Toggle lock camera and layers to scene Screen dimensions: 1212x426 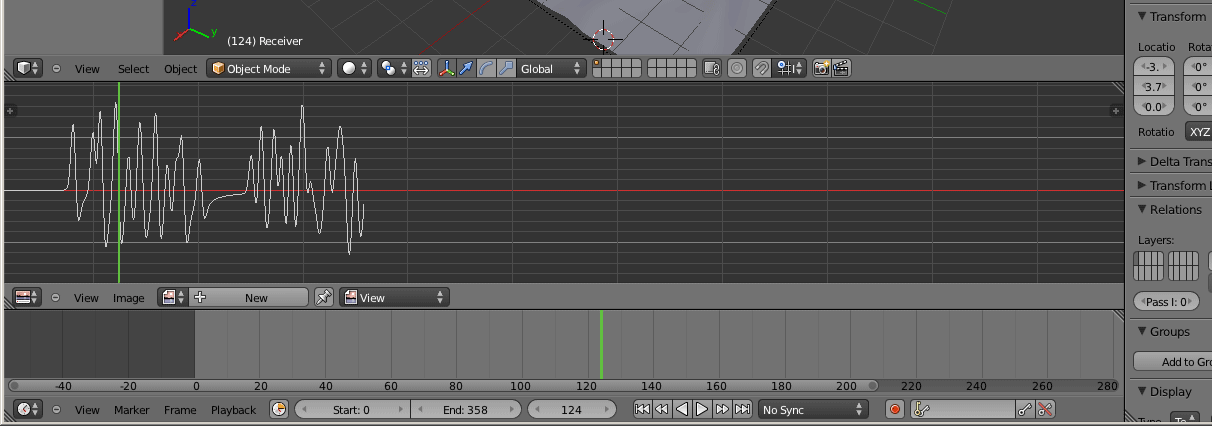(x=712, y=69)
